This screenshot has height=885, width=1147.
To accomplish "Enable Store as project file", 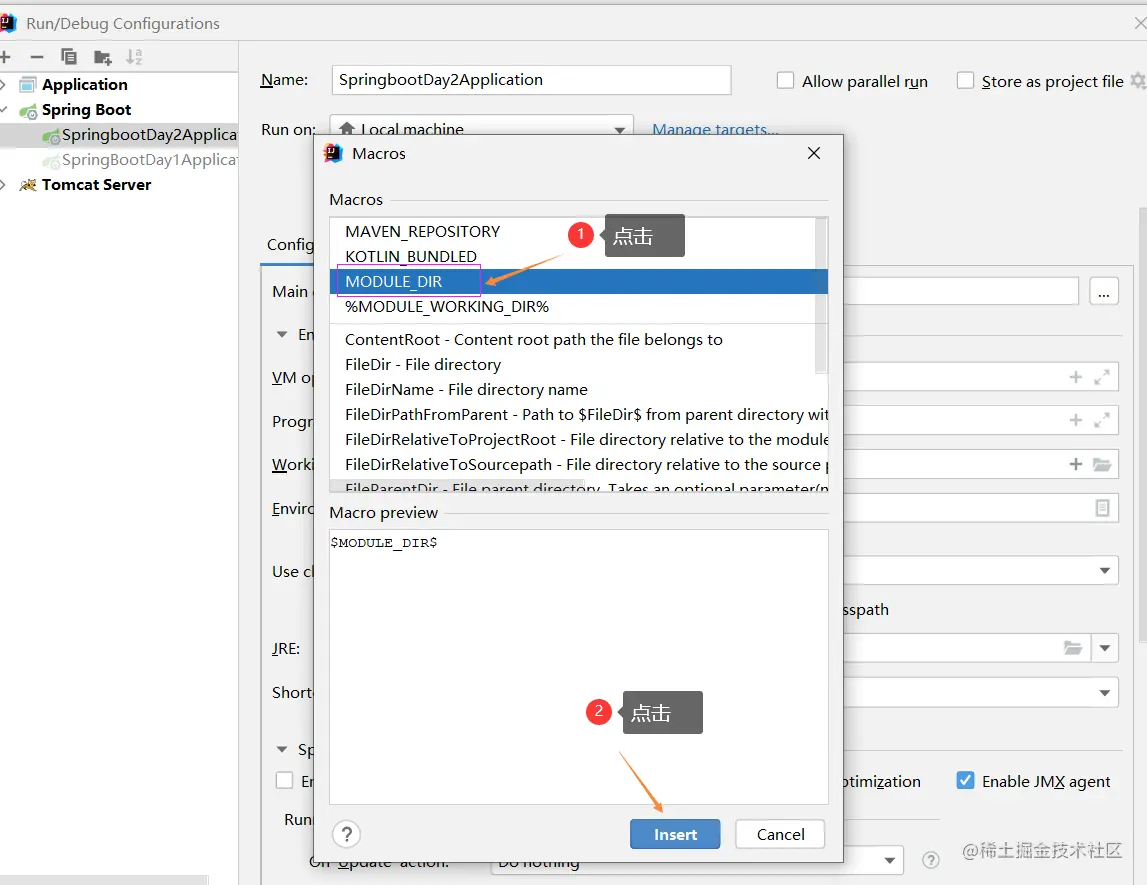I will [x=966, y=80].
